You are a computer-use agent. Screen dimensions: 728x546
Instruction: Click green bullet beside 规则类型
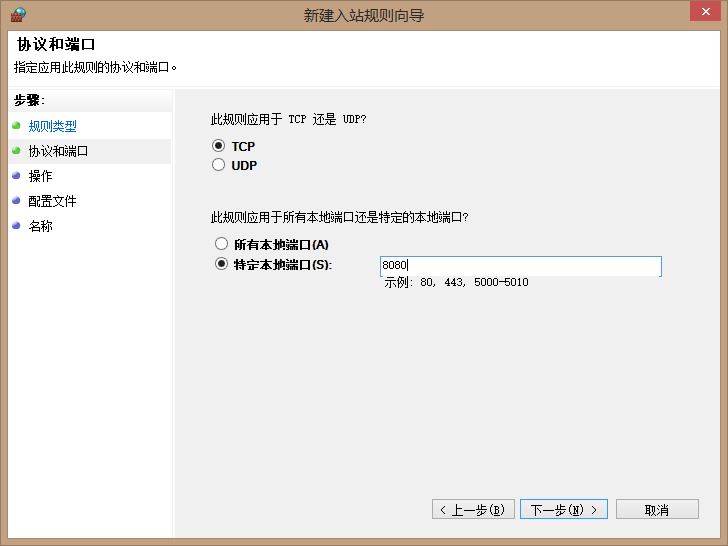pos(16,125)
